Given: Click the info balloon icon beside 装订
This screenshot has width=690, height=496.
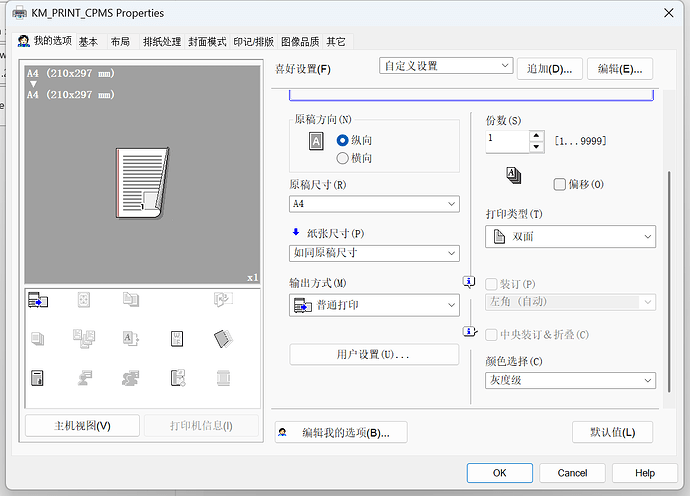Looking at the screenshot, I should (x=469, y=283).
